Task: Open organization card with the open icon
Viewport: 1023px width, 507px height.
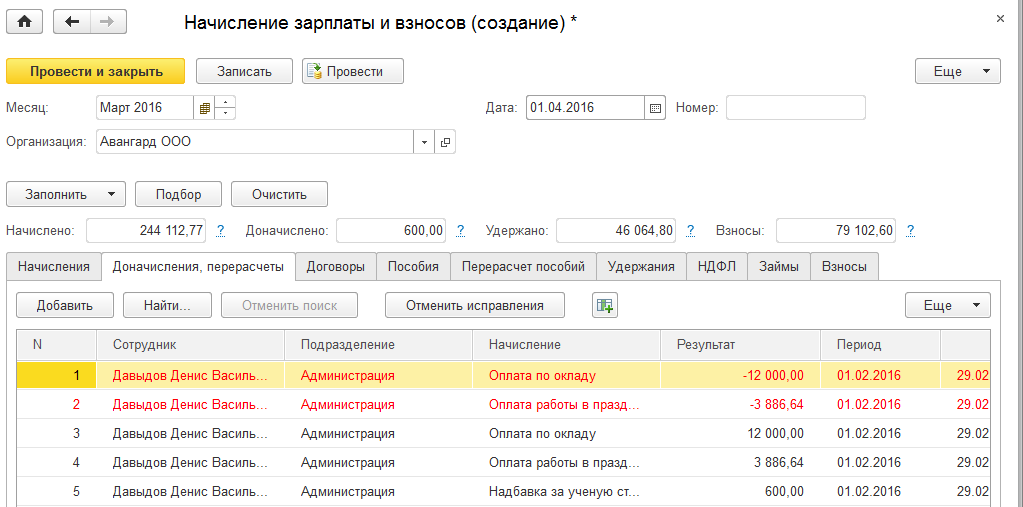Action: coord(445,142)
